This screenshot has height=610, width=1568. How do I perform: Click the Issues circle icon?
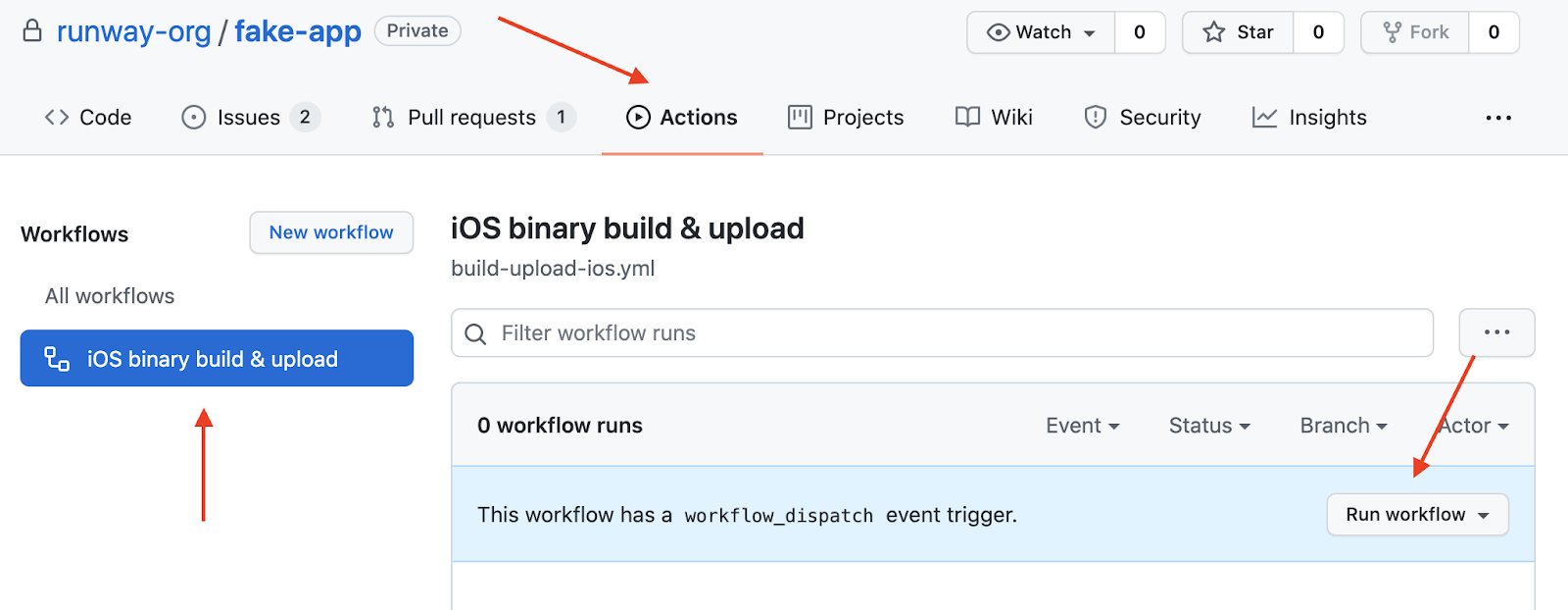[x=194, y=118]
